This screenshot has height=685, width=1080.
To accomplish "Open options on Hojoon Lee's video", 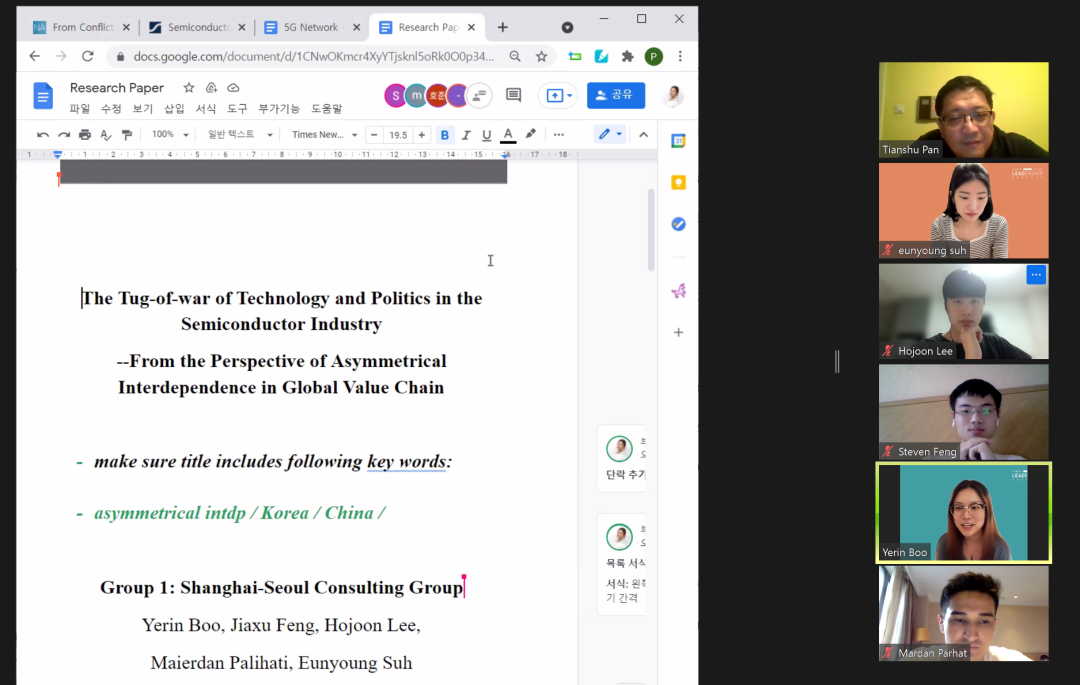I will 1036,275.
